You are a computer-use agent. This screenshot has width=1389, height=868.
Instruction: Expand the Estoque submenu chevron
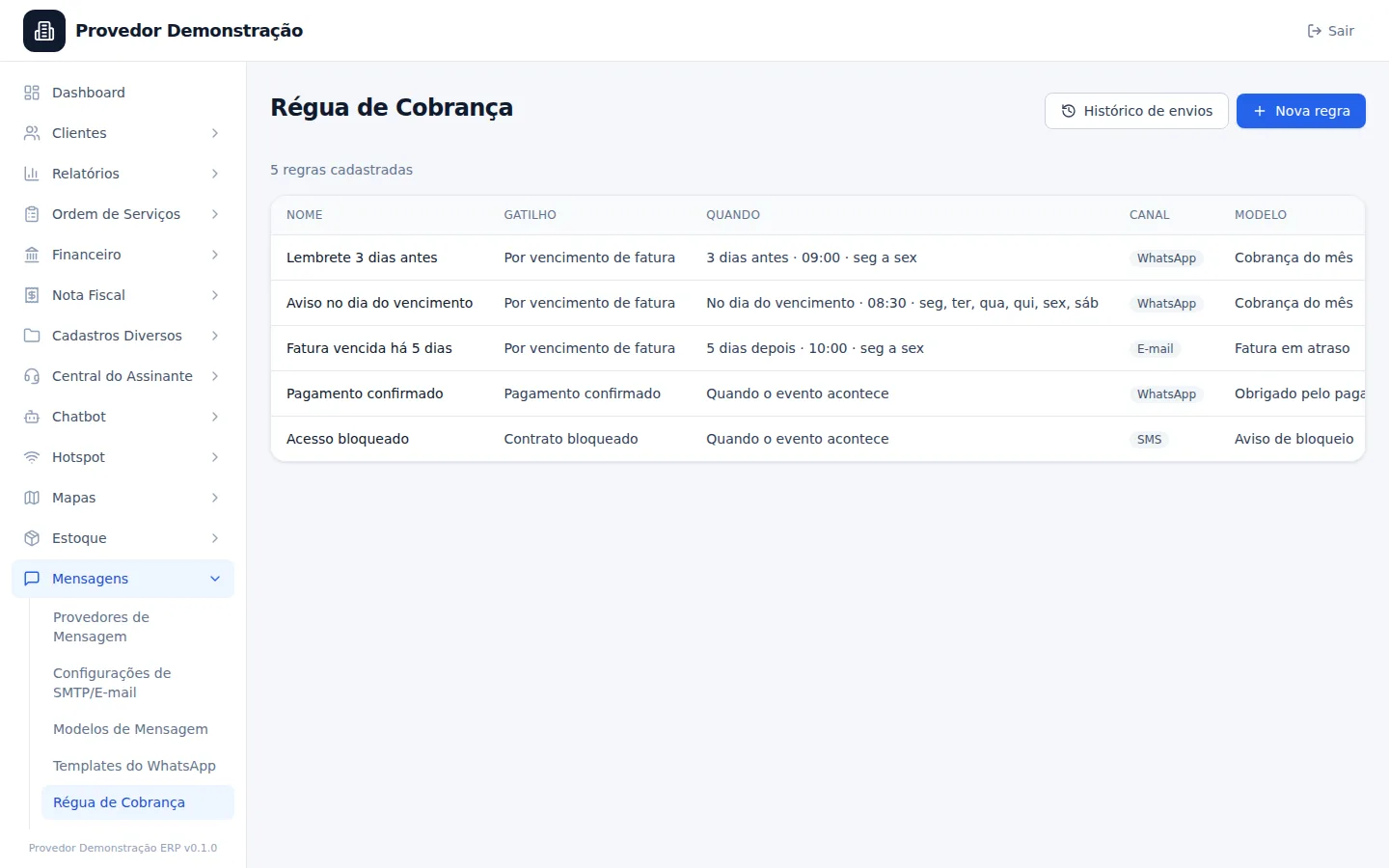coord(215,538)
